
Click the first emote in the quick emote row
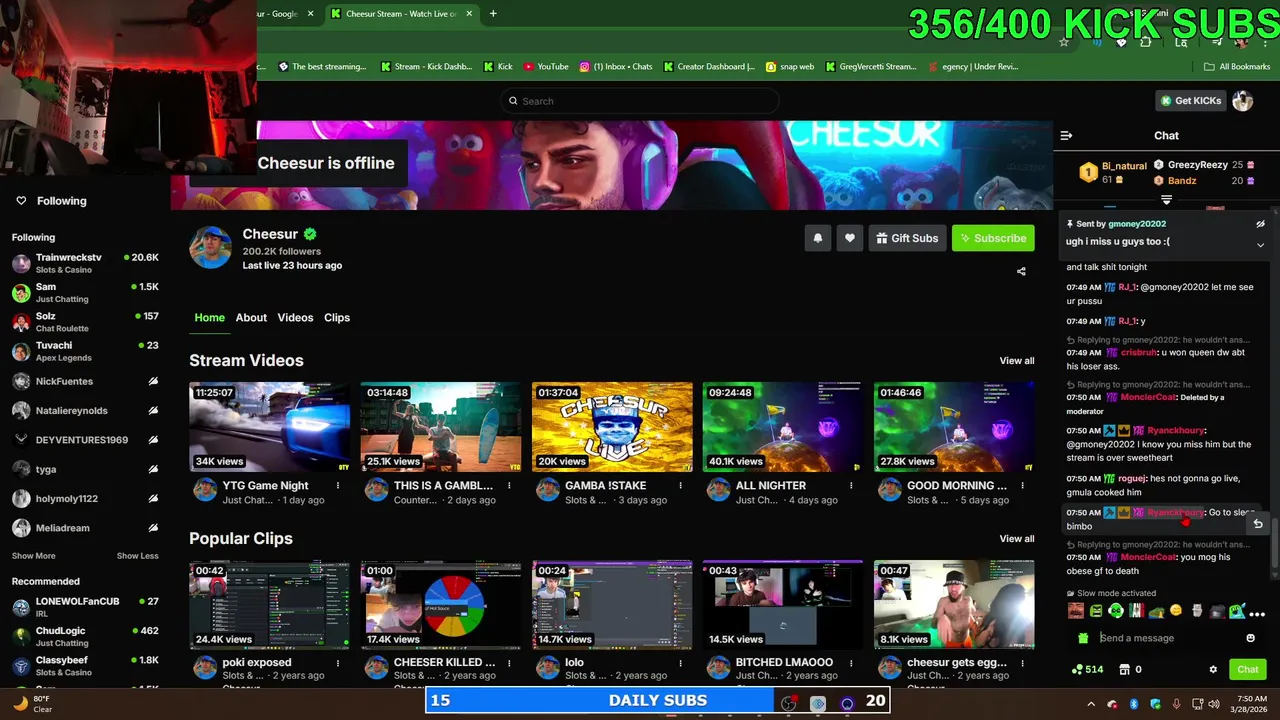pyautogui.click(x=1076, y=611)
